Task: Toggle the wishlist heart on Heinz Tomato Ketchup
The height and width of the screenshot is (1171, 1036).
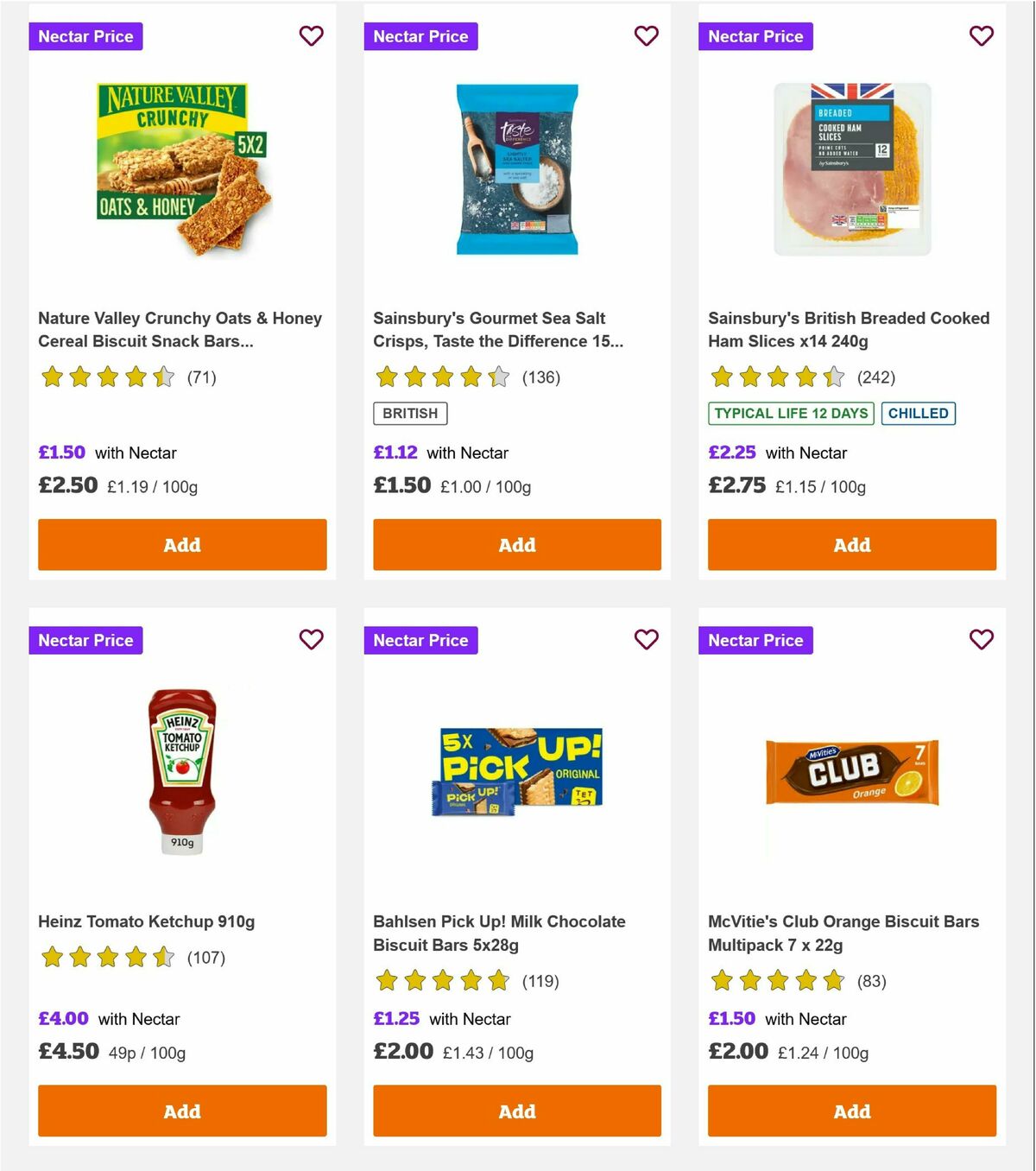Action: coord(311,640)
